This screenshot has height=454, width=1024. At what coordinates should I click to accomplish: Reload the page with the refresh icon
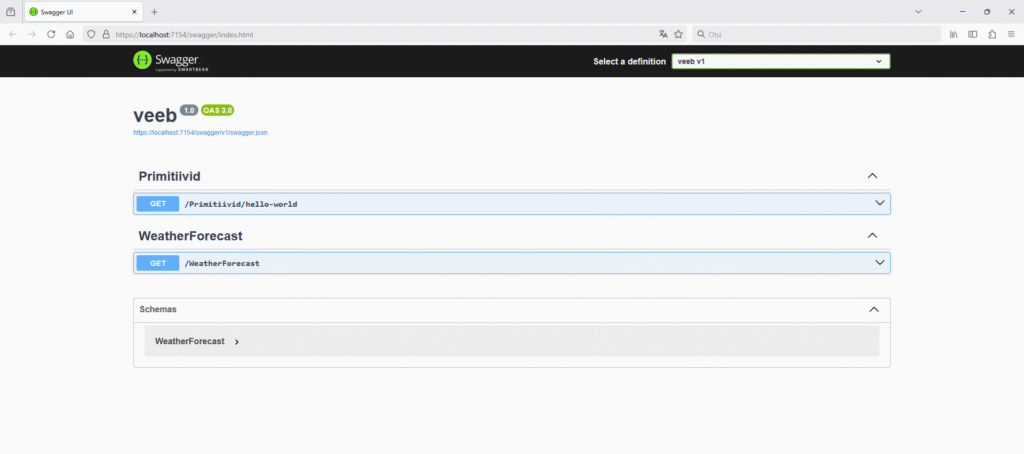tap(51, 34)
